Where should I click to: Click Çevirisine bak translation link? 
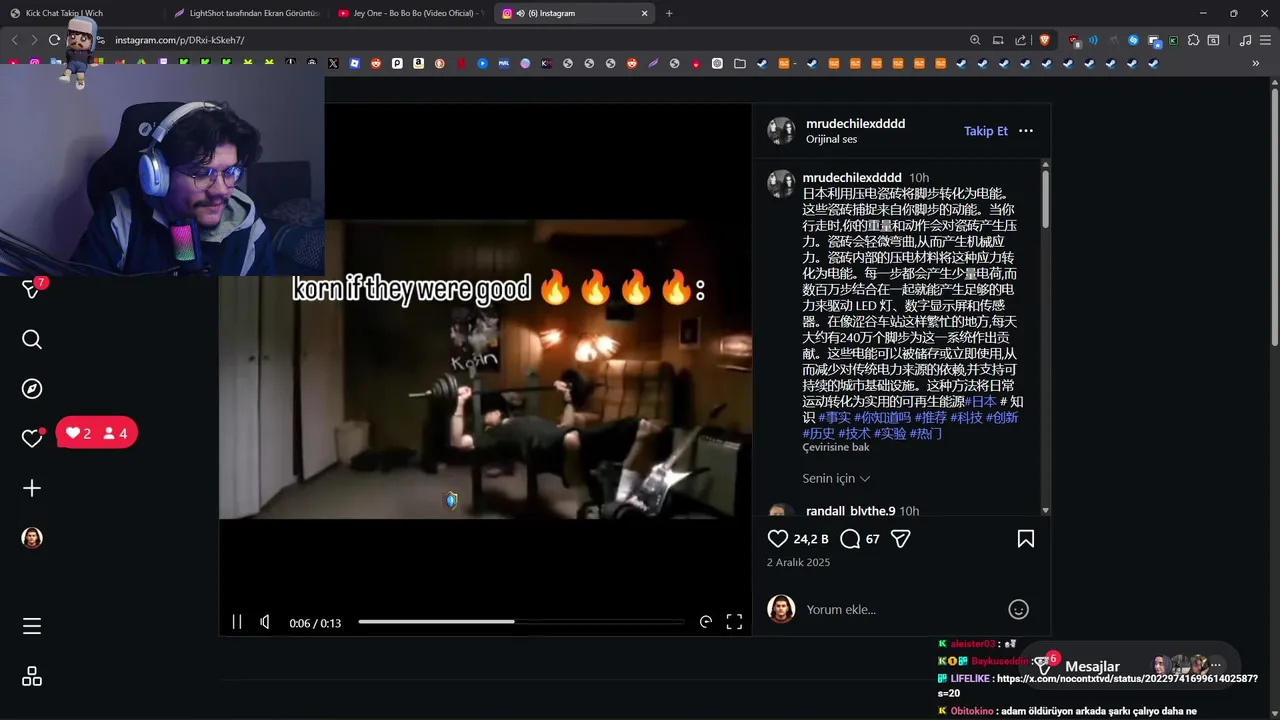pyautogui.click(x=835, y=447)
